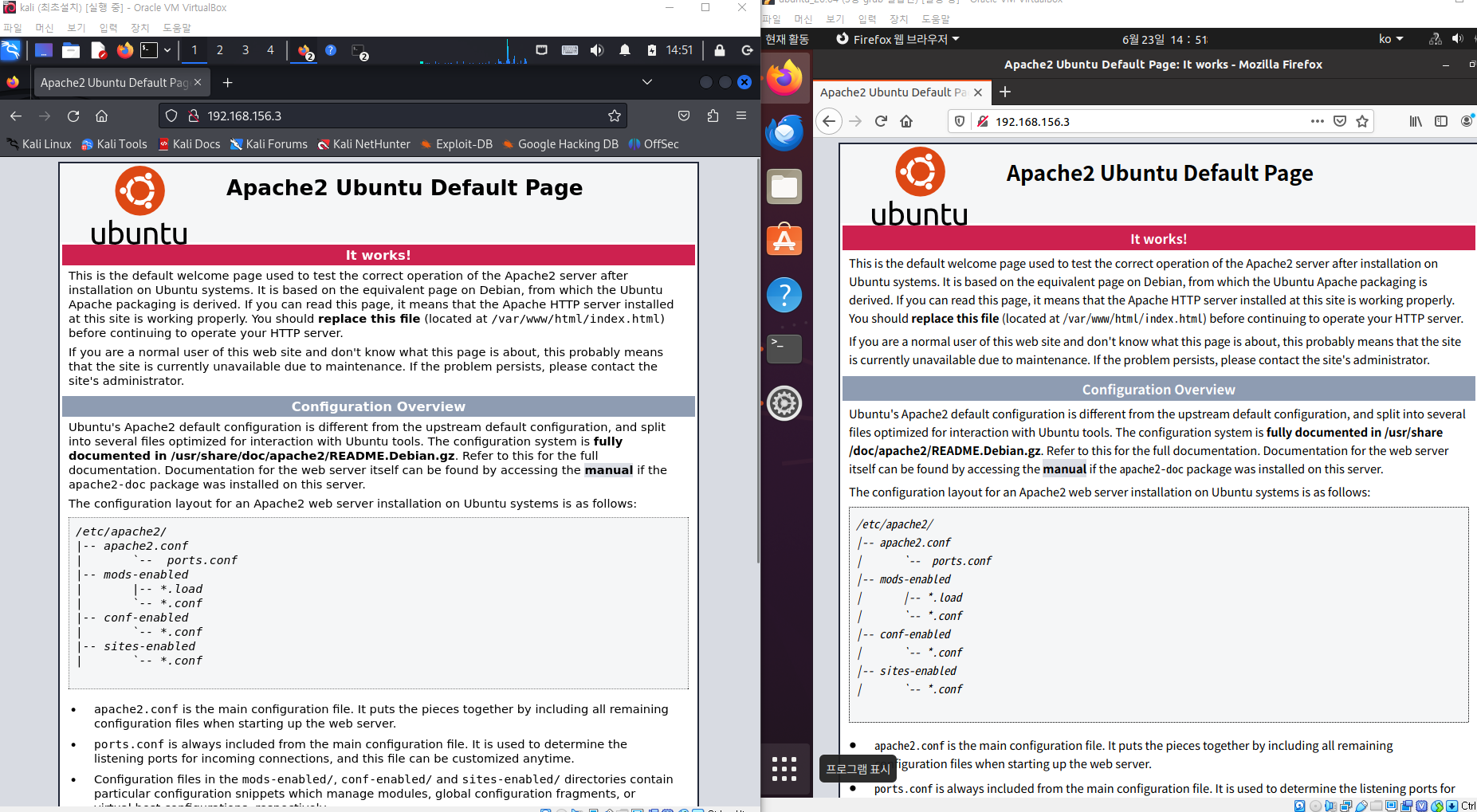The image size is (1477, 812).
Task: Expand the Firefox 웹 브라우저 app menu in Ubuntu
Action: click(x=898, y=39)
